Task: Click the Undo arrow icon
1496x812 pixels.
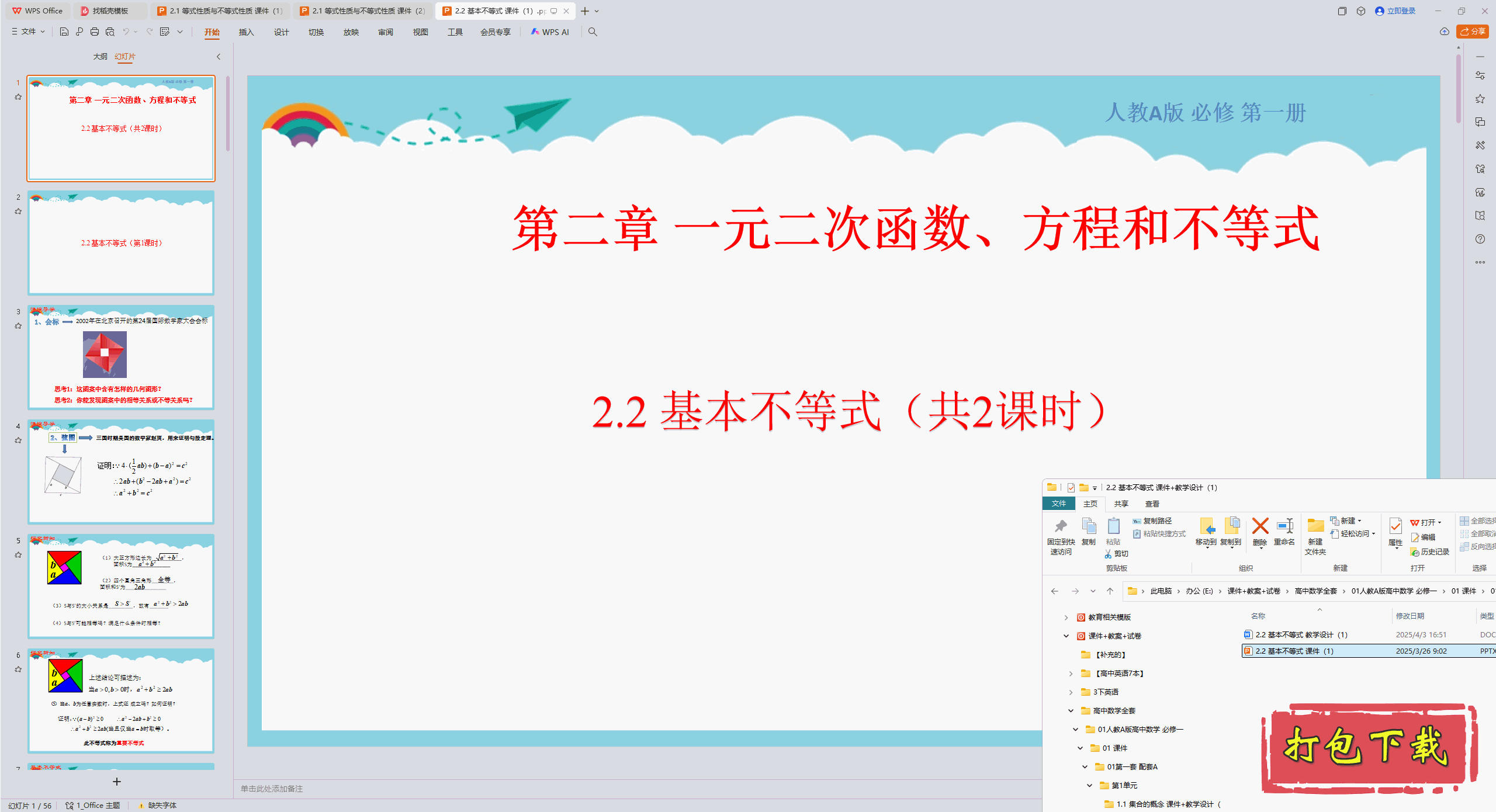Action: point(126,32)
